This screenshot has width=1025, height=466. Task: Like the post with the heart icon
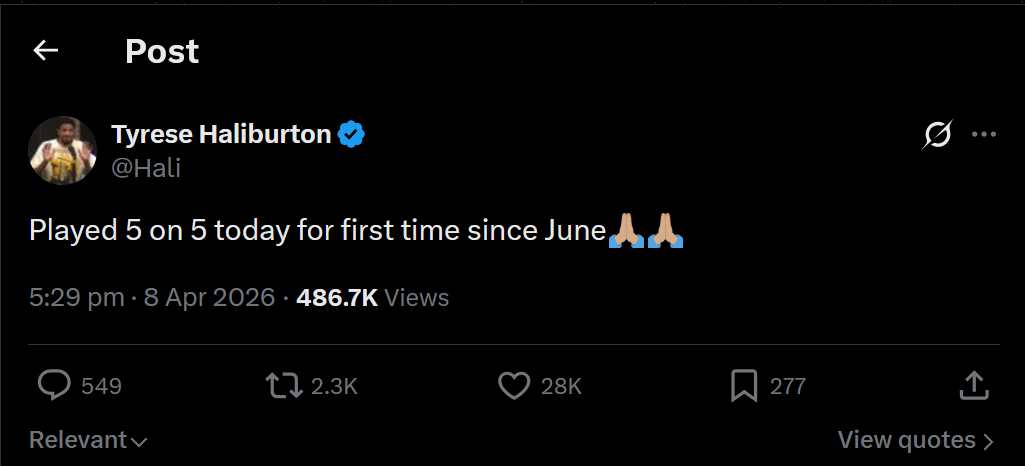tap(514, 386)
